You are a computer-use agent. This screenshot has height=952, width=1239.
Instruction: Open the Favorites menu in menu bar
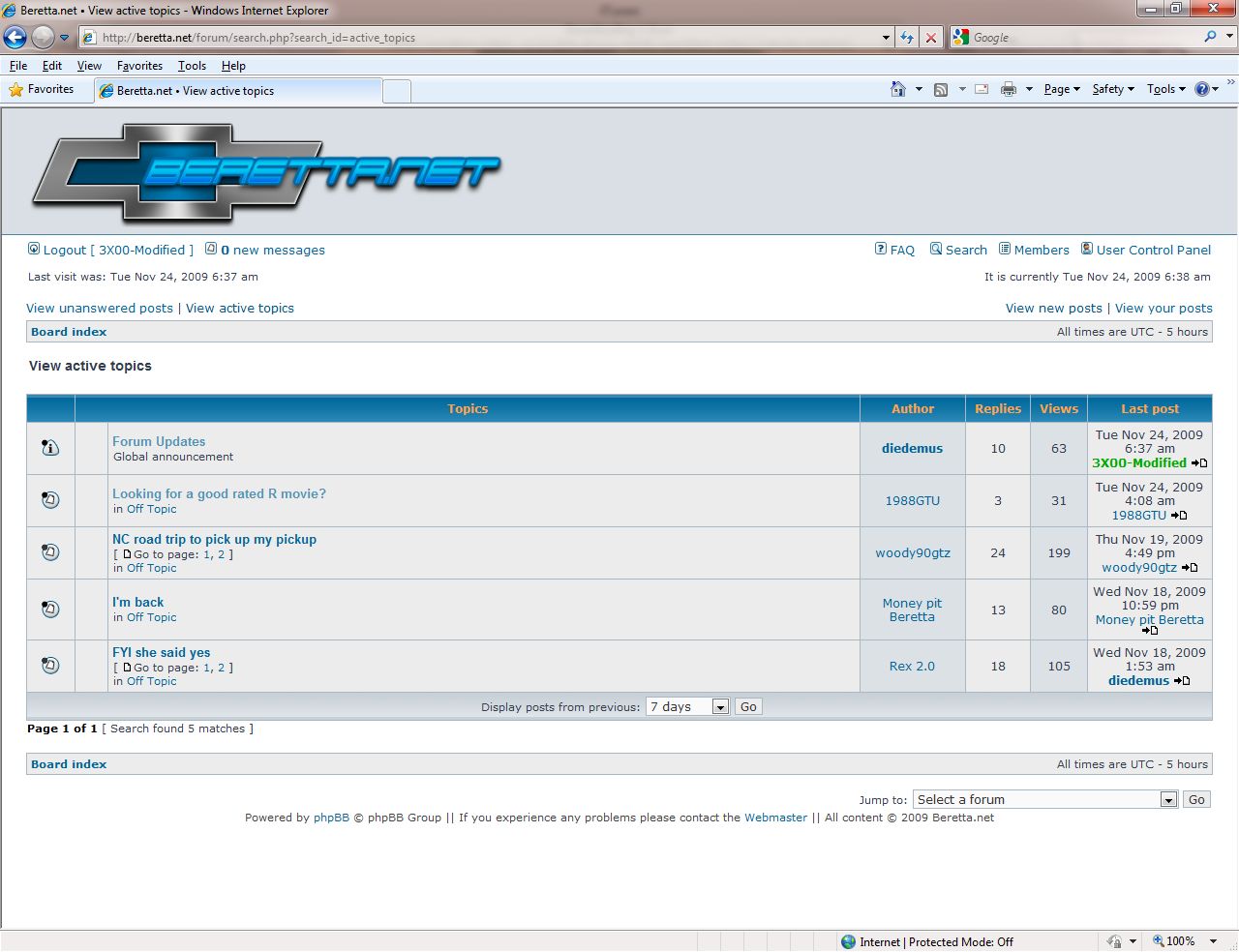pos(139,66)
